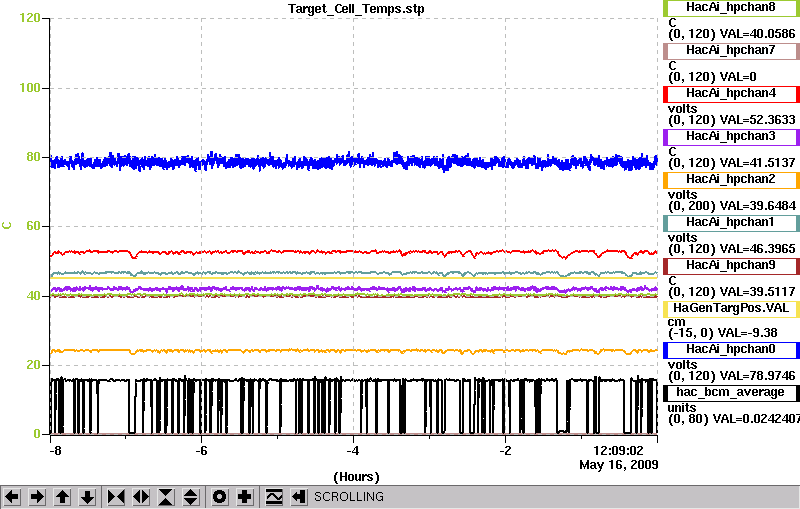Click the SCROLLING status label
Image resolution: width=800 pixels, height=509 pixels.
tap(348, 497)
